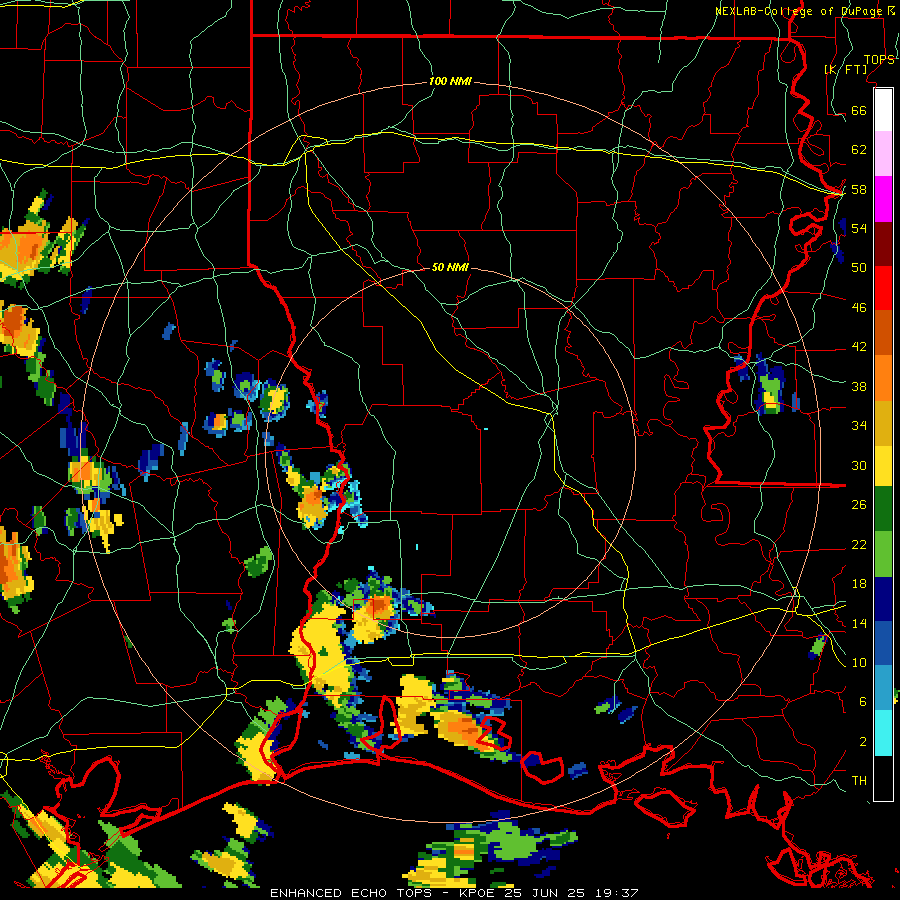Click the dark green swatch in the legend
Image resolution: width=900 pixels, height=900 pixels.
coord(883,509)
